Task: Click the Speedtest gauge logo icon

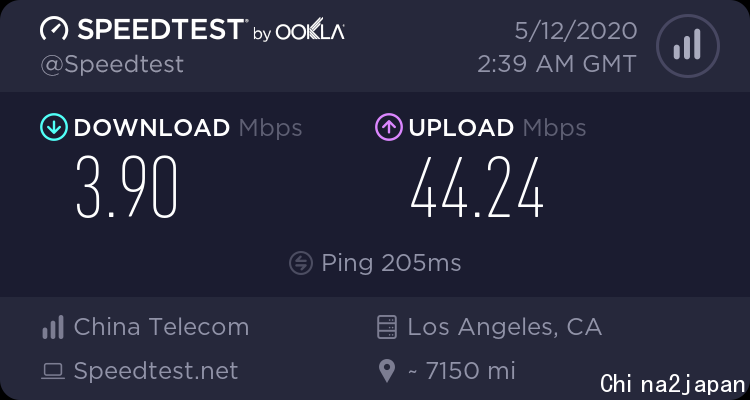Action: pos(54,30)
